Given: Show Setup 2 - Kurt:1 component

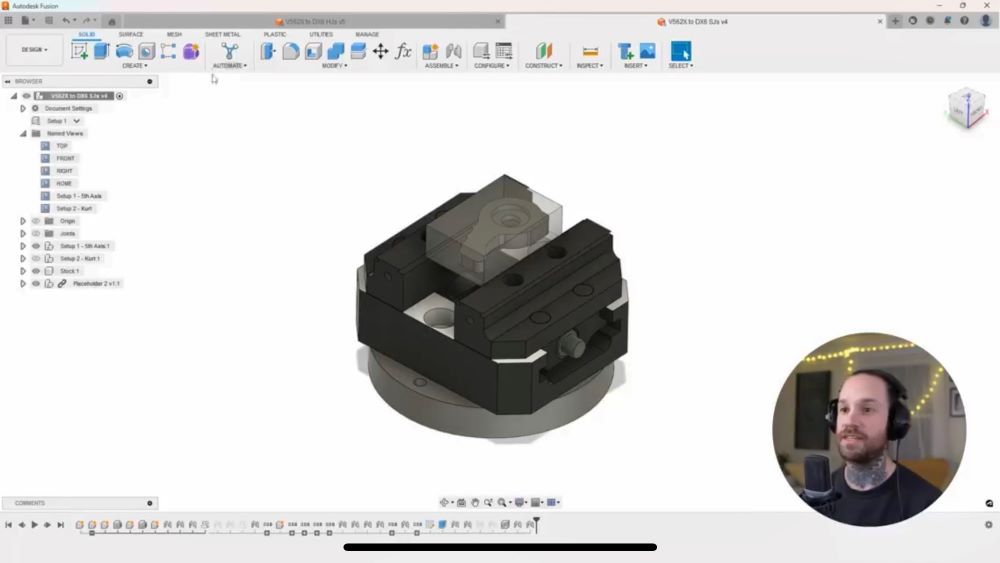Looking at the screenshot, I should (36, 259).
